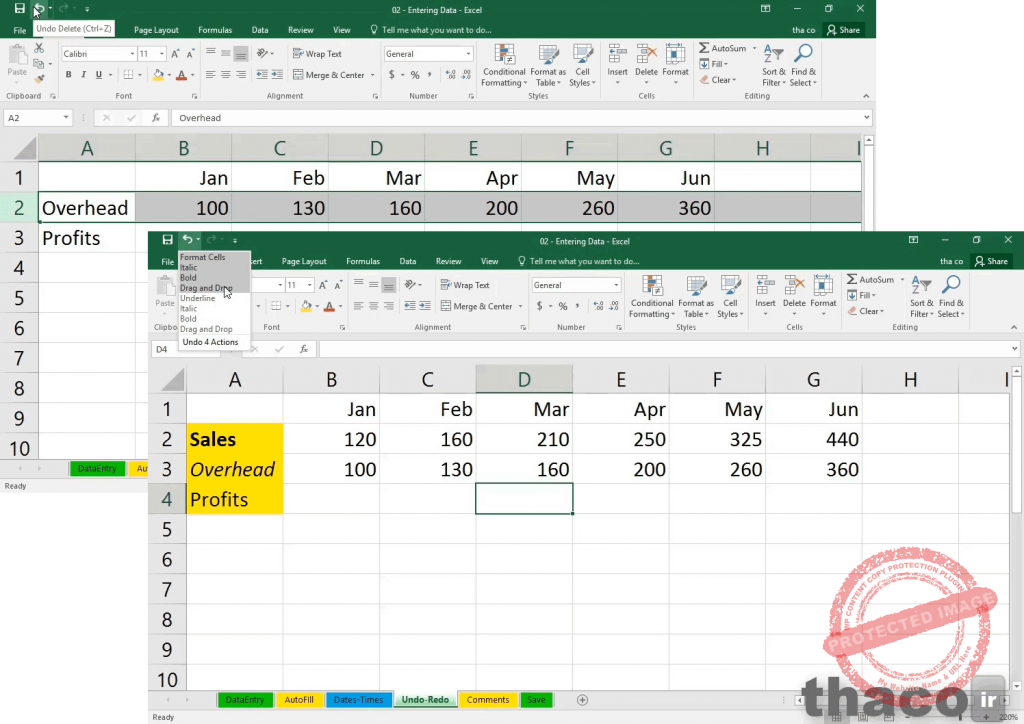Open the Formulas ribbon tab in the foreground window
Image resolution: width=1024 pixels, height=724 pixels.
[363, 261]
